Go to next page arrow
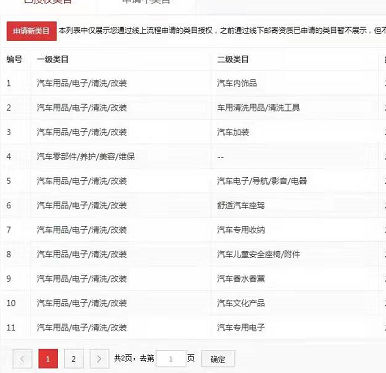This screenshot has width=386, height=373. pos(99,359)
